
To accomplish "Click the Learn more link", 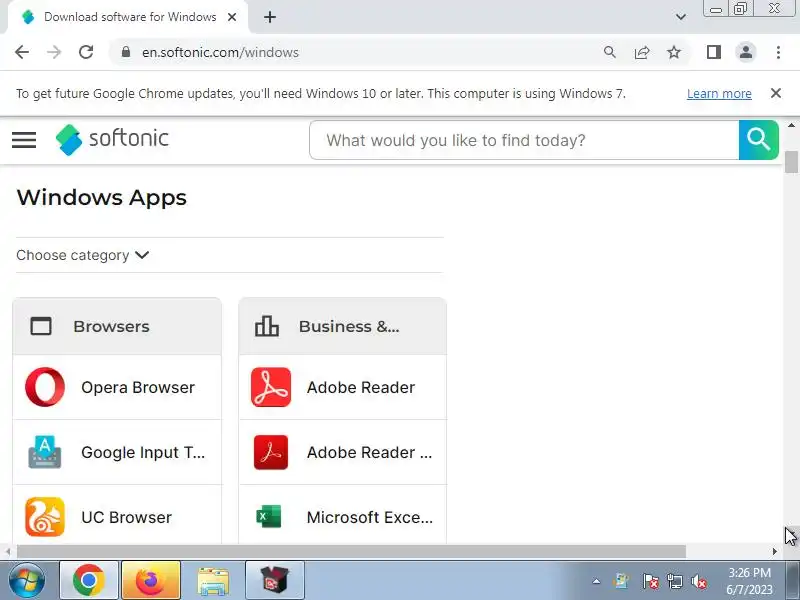I will click(719, 93).
